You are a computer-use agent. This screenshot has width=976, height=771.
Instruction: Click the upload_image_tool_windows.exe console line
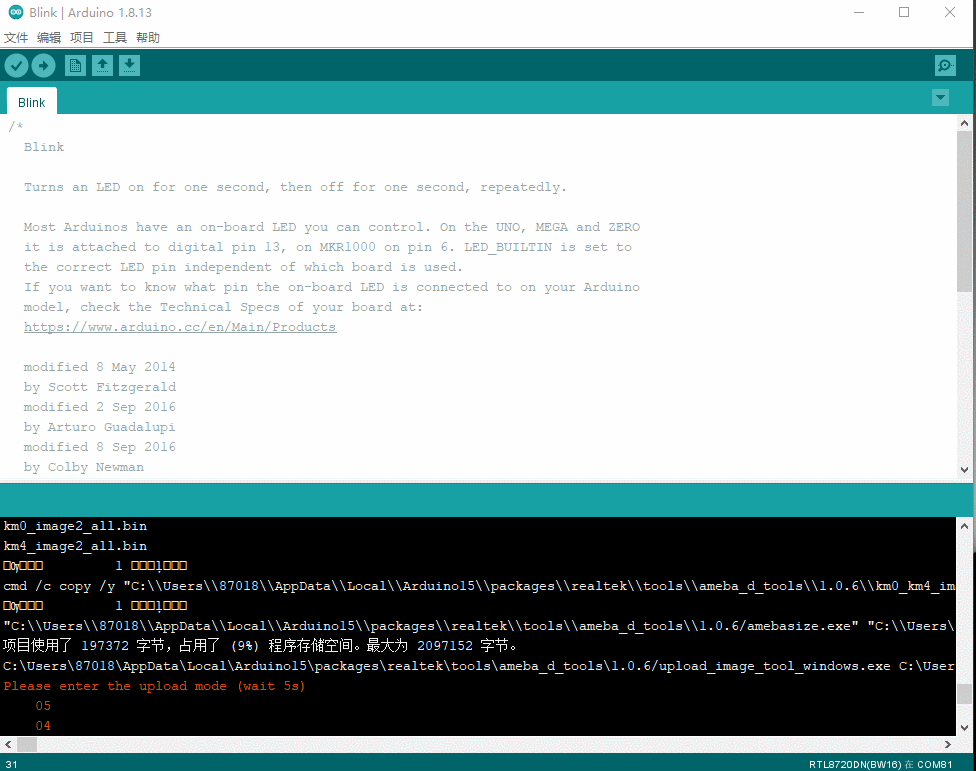[x=479, y=666]
